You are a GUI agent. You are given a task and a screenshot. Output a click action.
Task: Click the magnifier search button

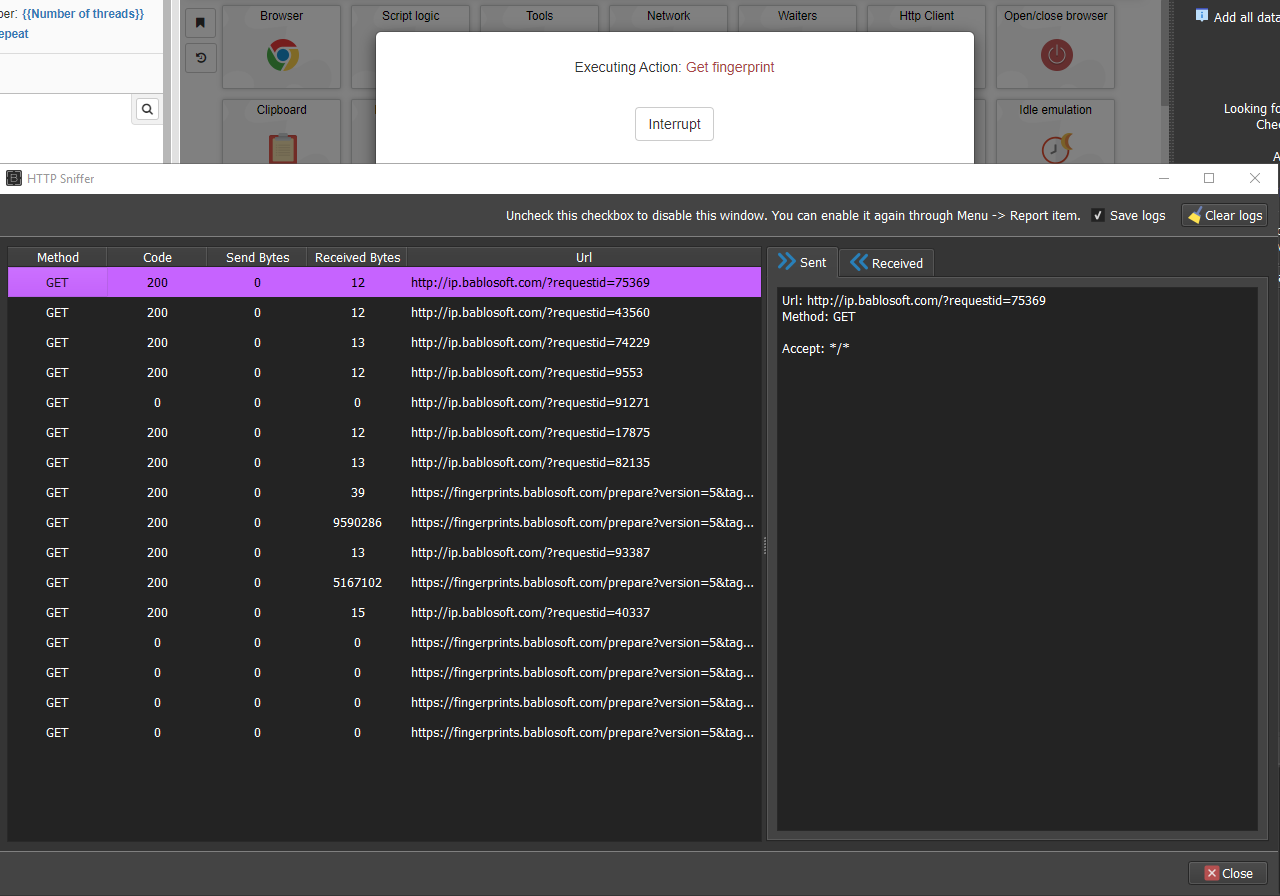[147, 110]
